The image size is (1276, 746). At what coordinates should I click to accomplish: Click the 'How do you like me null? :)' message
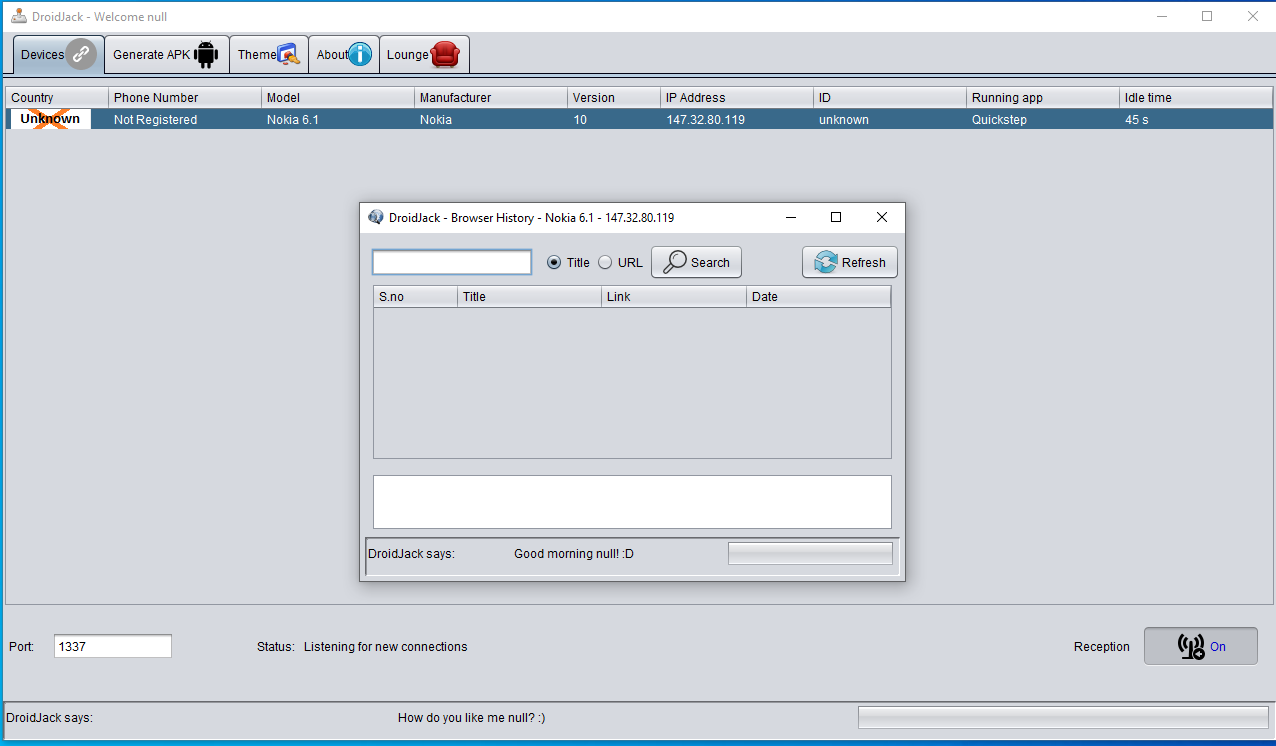tap(472, 718)
